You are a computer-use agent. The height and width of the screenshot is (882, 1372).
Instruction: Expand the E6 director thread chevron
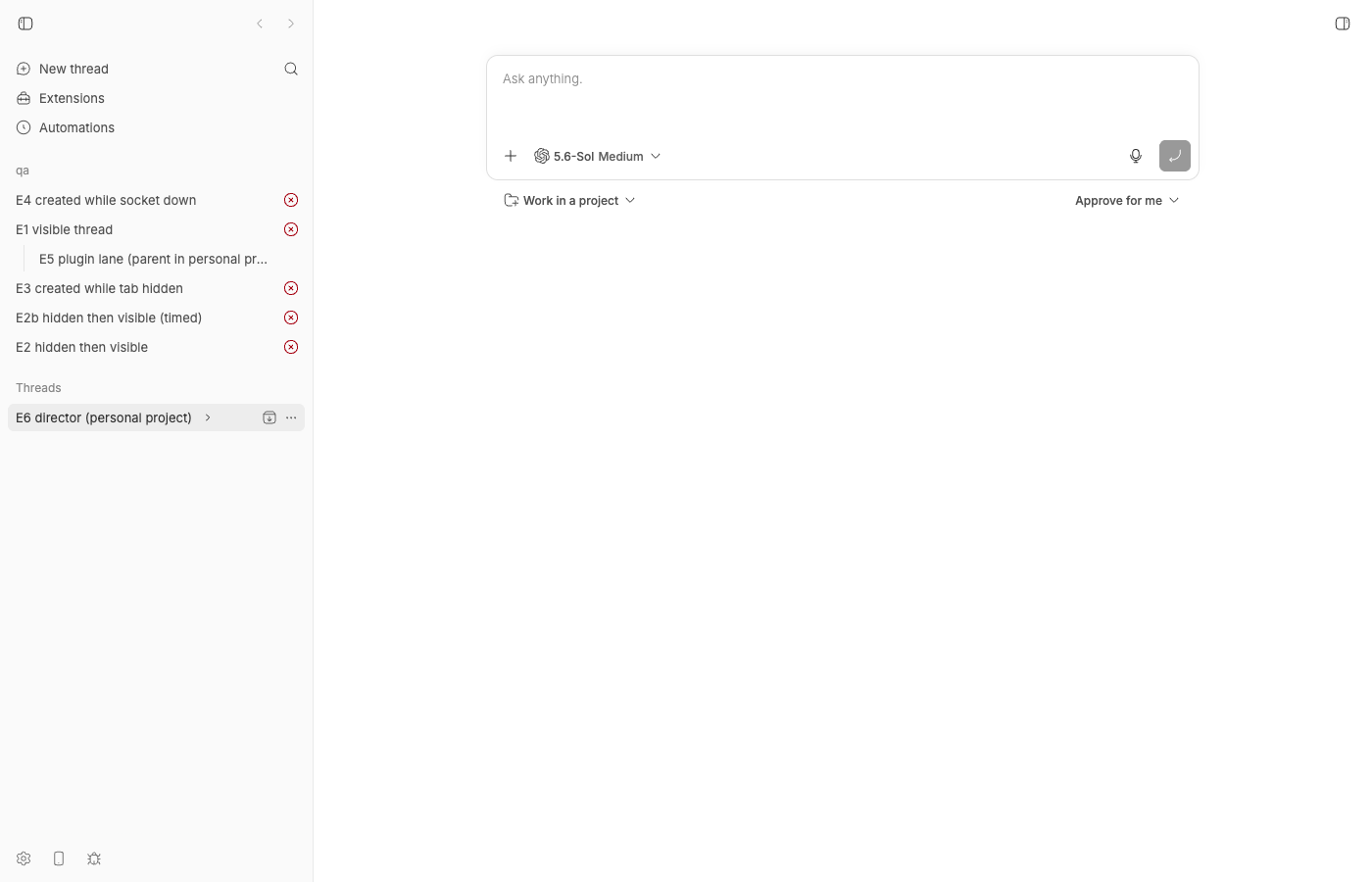[208, 417]
